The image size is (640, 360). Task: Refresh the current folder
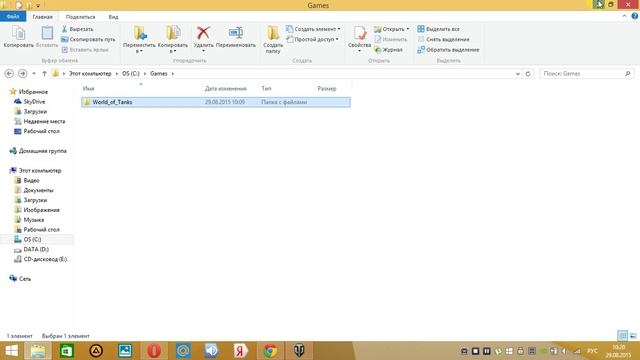coord(528,74)
